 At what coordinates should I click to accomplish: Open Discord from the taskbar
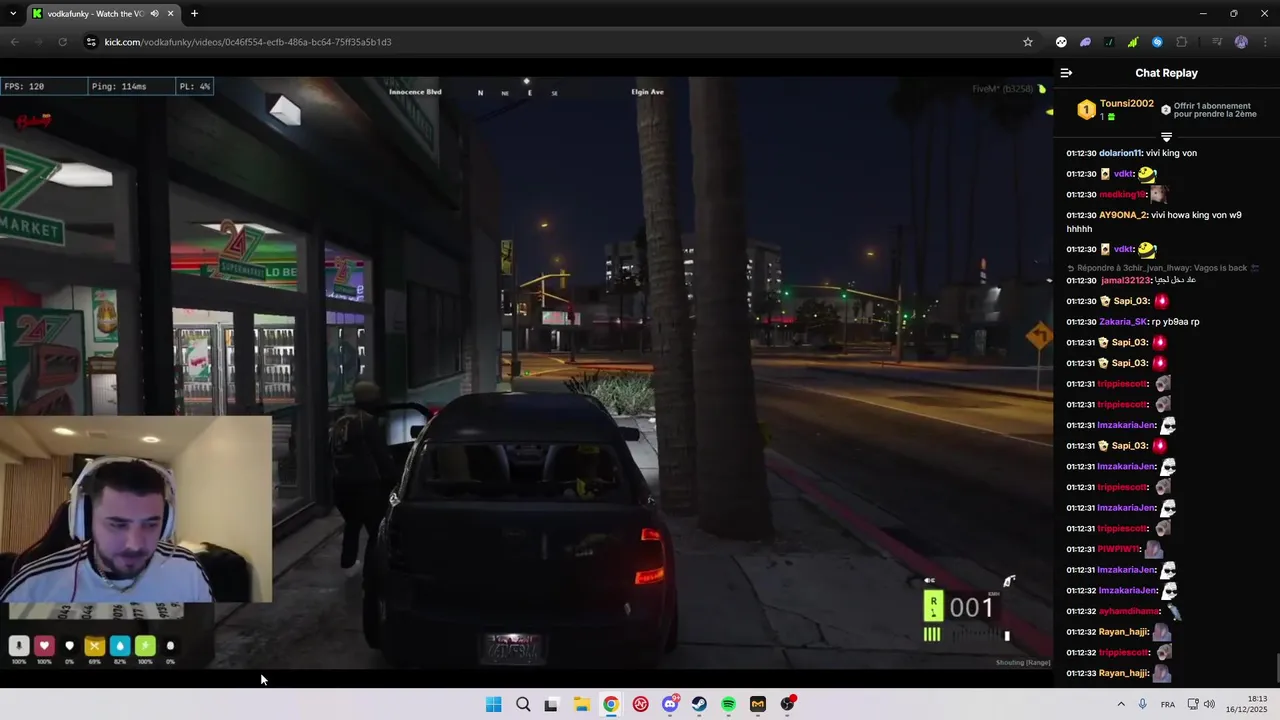(x=670, y=704)
